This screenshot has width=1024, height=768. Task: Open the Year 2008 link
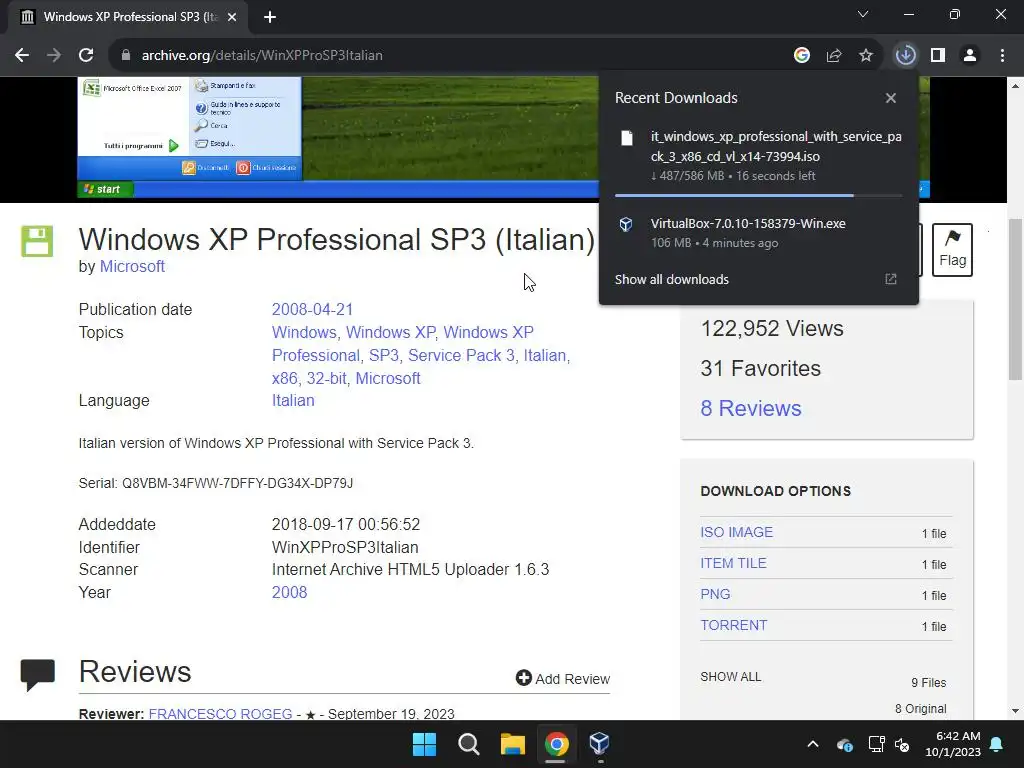coord(289,592)
